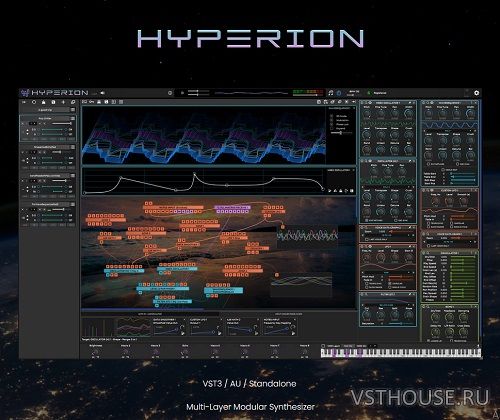Screen dimensions: 500x420
Task: Click the Brightness macro knob
Action: click(96, 353)
